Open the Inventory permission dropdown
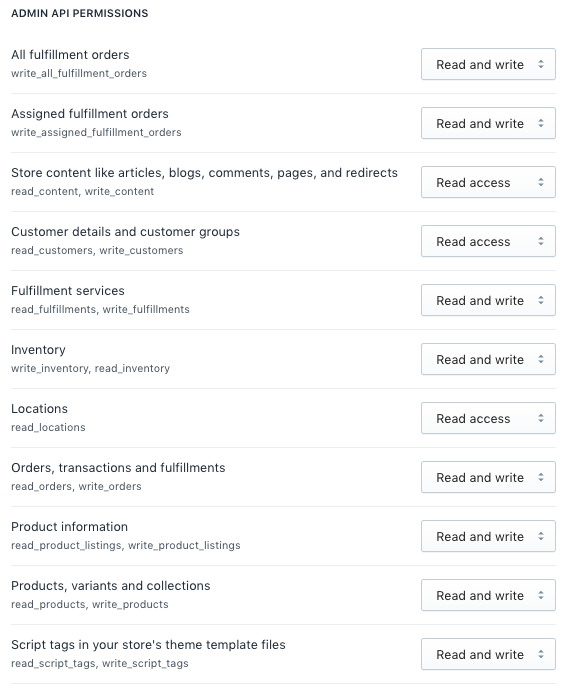Screen dimensions: 566x686 point(488,360)
